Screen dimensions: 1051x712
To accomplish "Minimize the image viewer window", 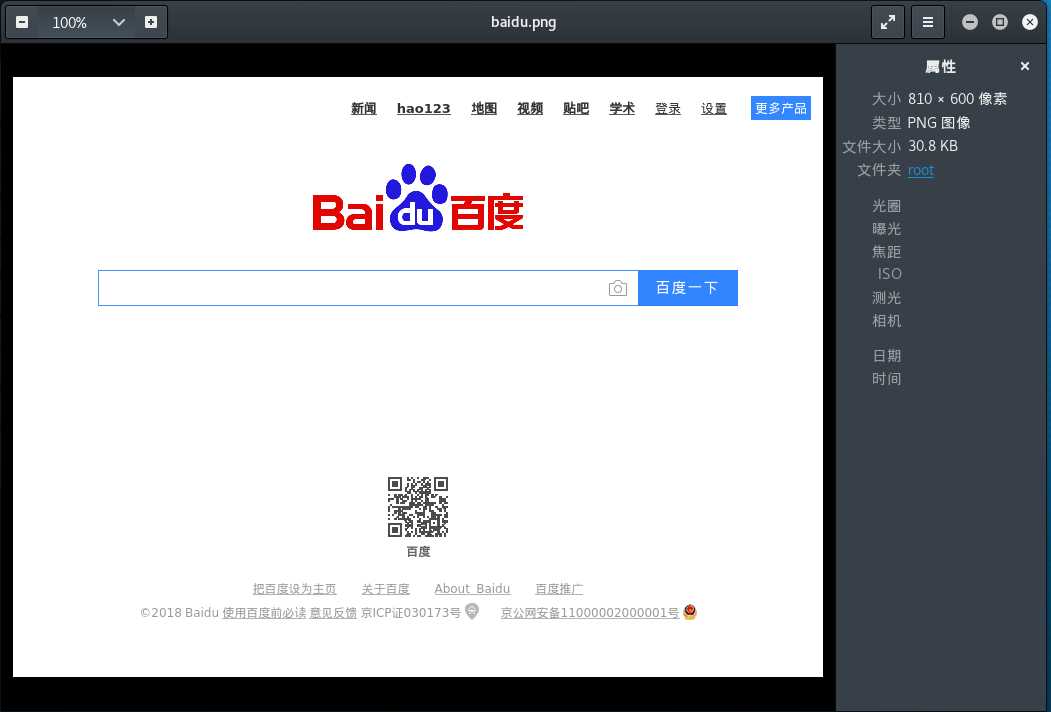I will pyautogui.click(x=969, y=22).
